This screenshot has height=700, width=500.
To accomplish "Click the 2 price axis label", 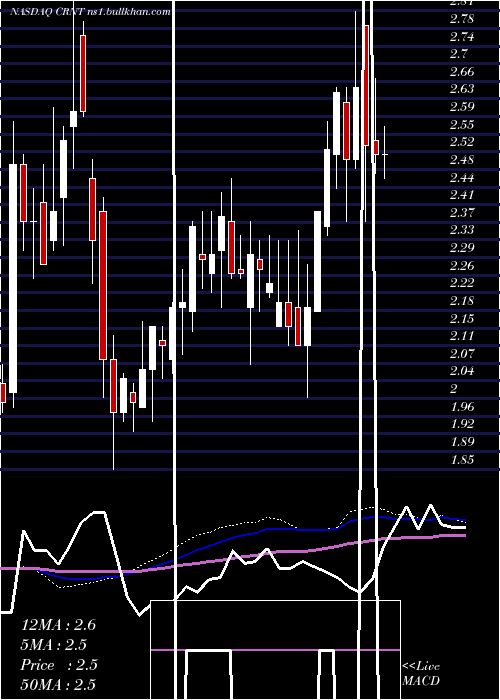I will (454, 389).
